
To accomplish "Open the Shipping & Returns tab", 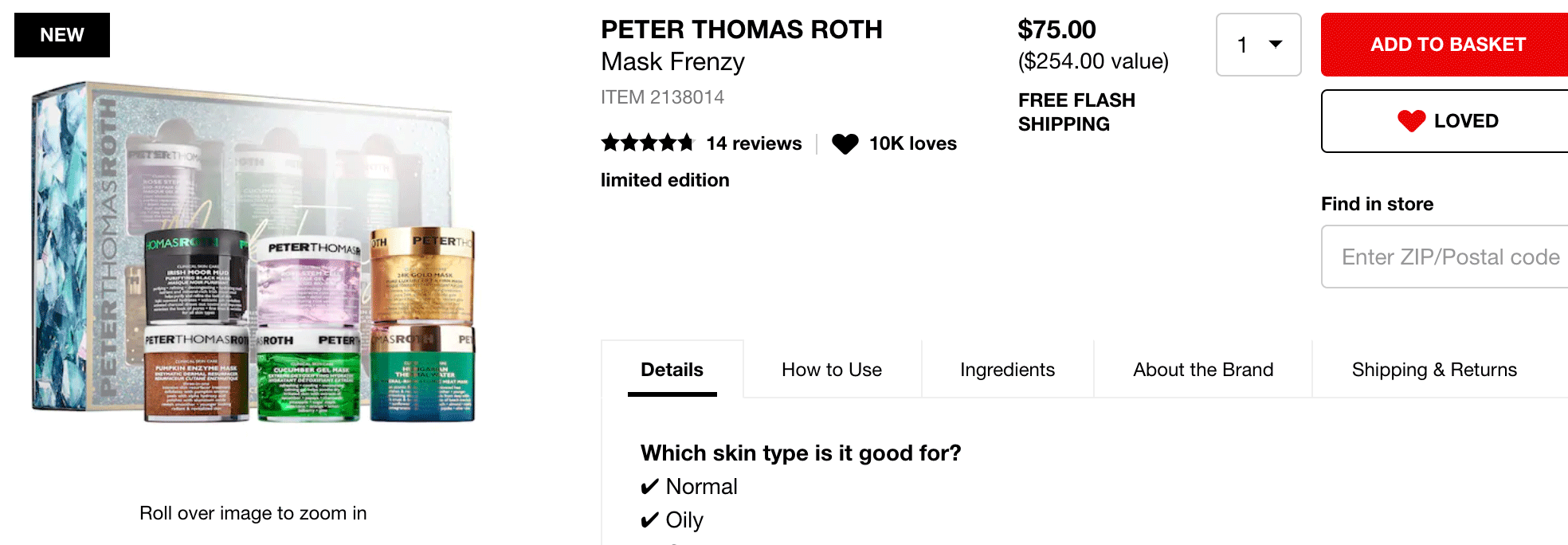I will tap(1434, 370).
